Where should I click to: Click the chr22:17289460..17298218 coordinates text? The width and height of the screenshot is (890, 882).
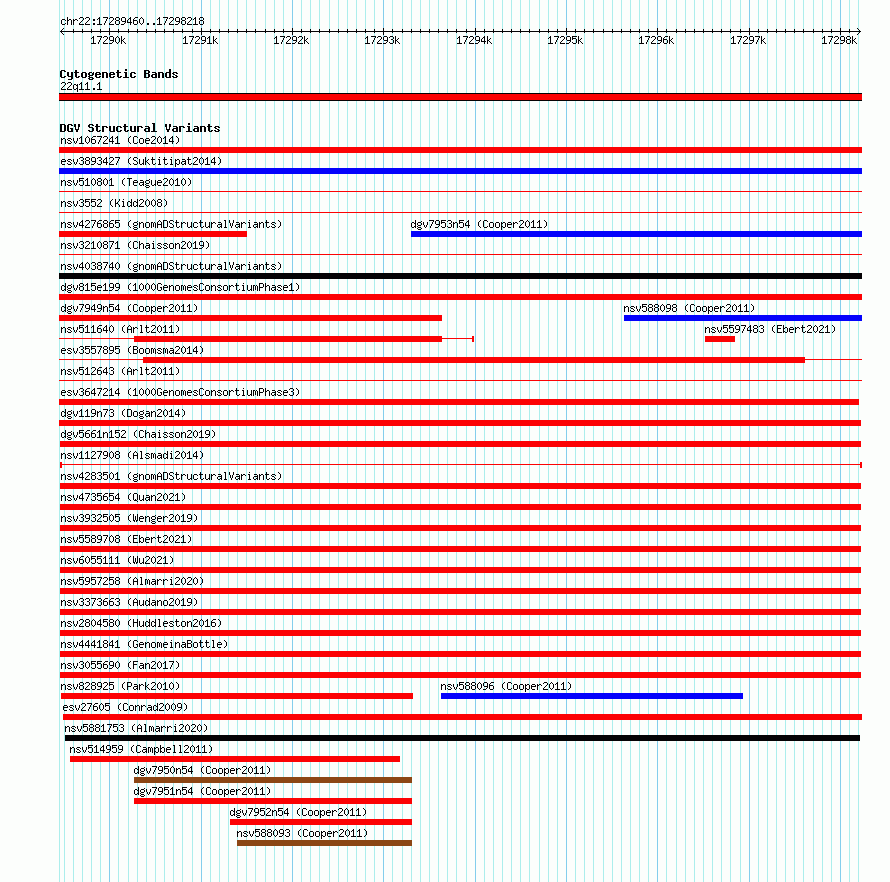click(132, 21)
